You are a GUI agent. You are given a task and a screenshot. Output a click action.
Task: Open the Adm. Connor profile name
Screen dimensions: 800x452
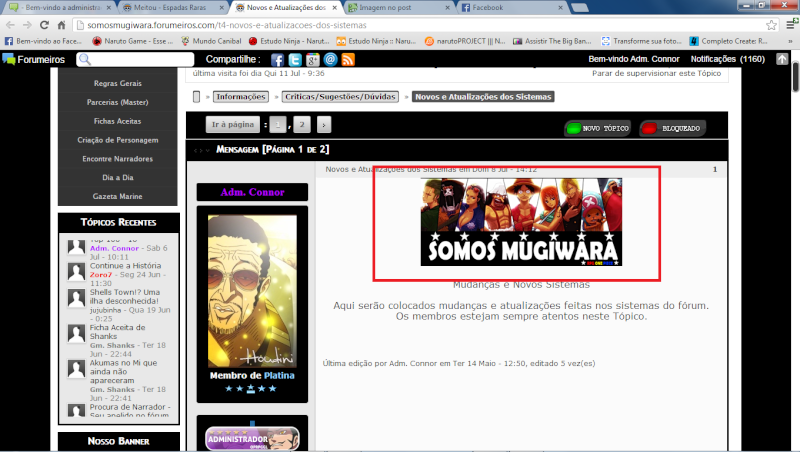pyautogui.click(x=253, y=192)
